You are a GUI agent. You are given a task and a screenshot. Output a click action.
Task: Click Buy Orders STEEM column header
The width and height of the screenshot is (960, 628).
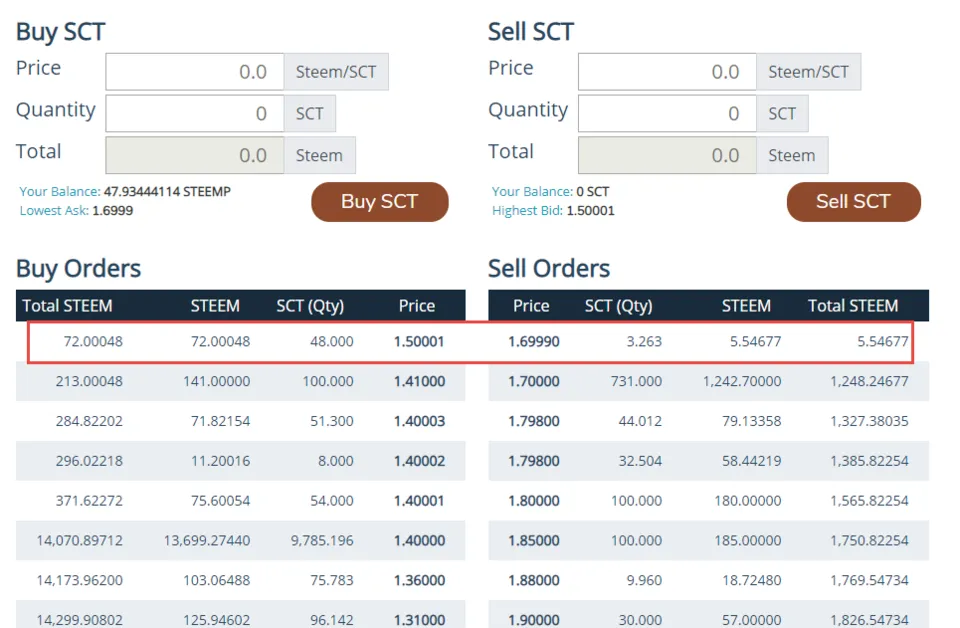215,305
